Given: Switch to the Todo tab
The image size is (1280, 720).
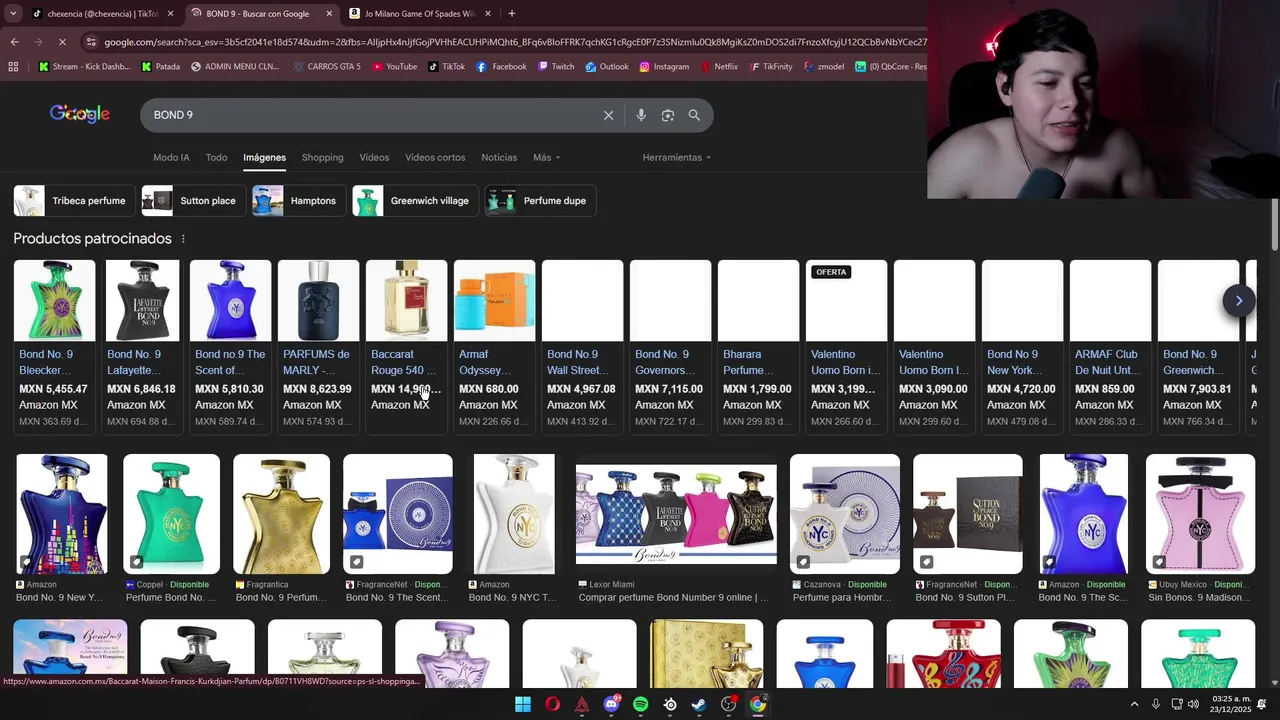Looking at the screenshot, I should pyautogui.click(x=216, y=158).
